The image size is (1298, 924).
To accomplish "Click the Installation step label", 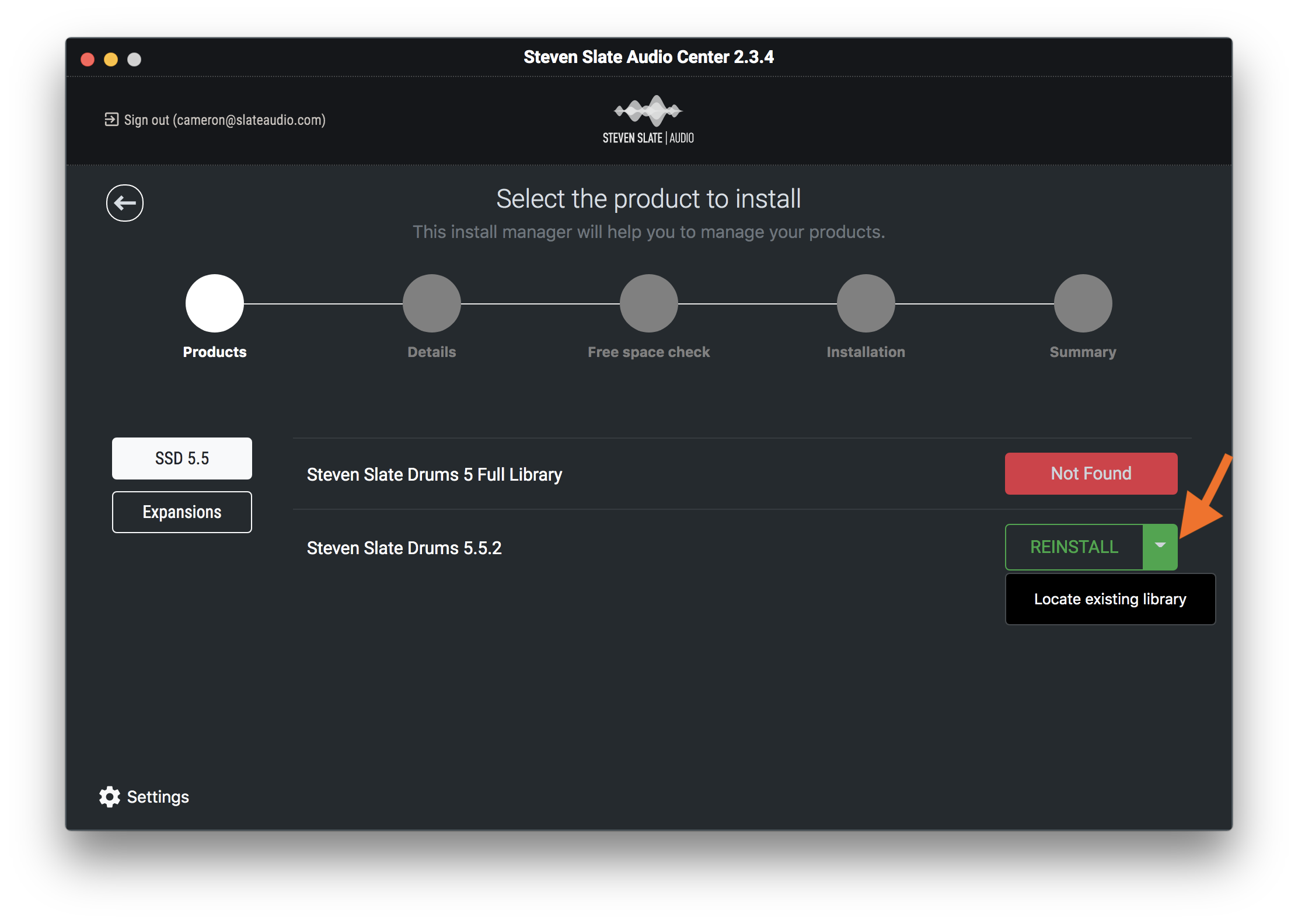I will pos(866,352).
